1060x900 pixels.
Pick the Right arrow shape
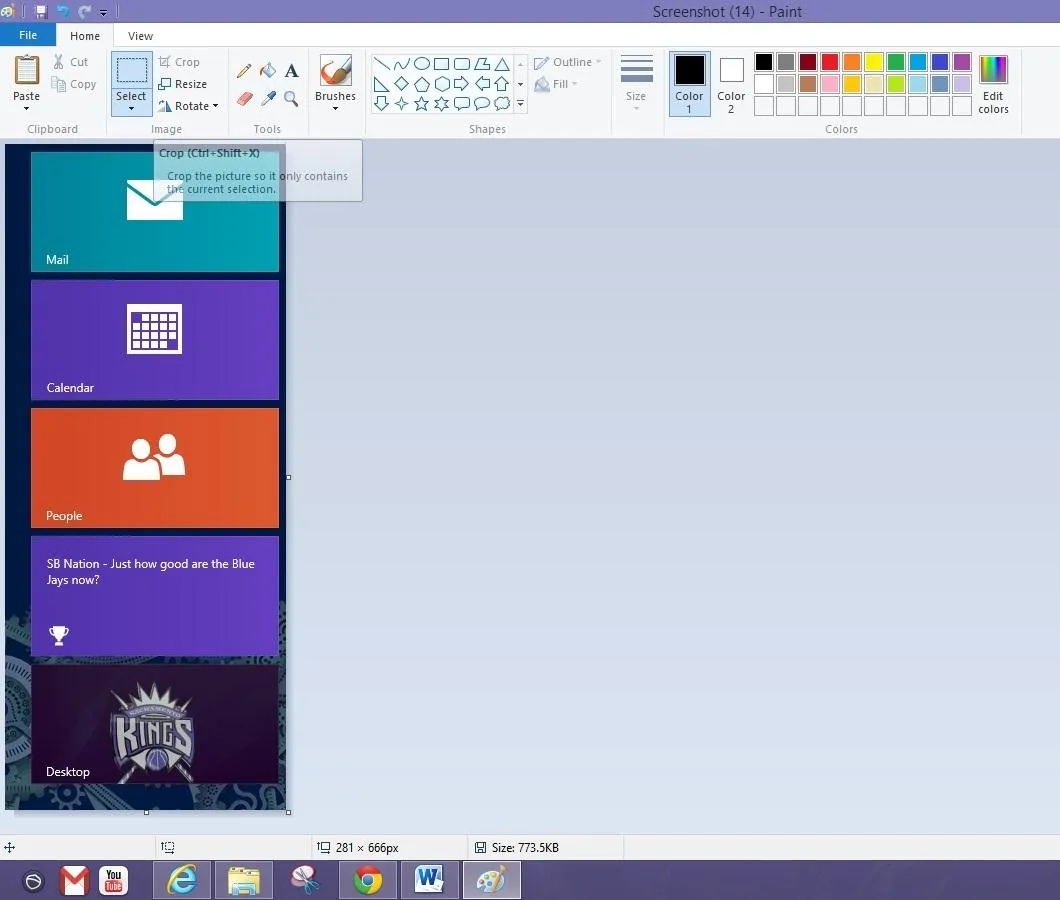pyautogui.click(x=462, y=84)
